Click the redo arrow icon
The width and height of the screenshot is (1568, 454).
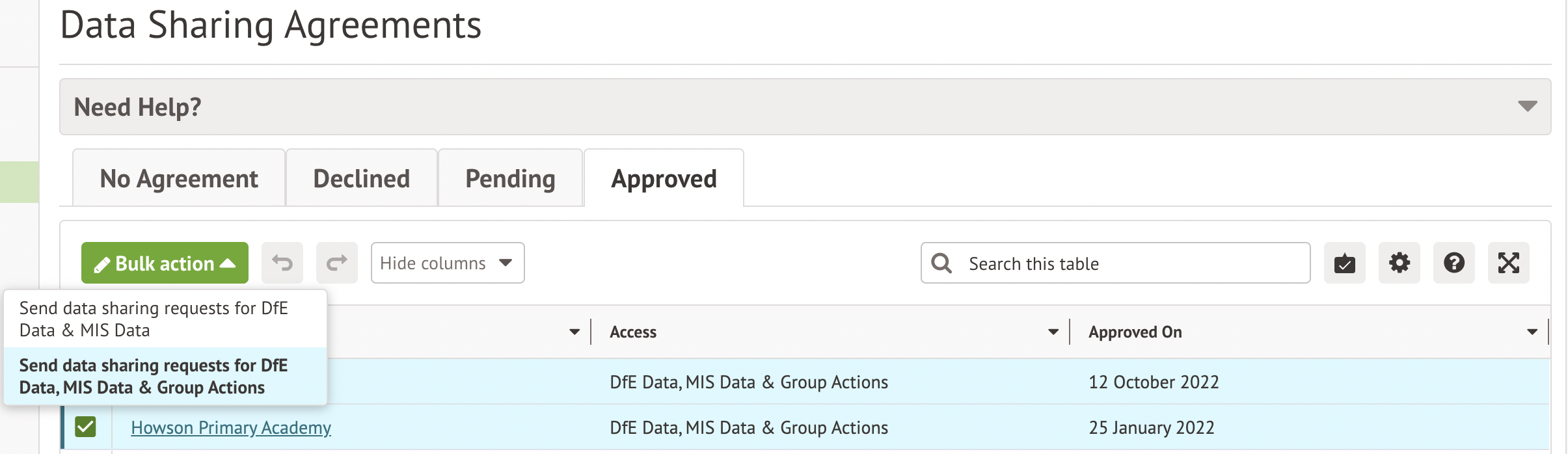point(336,263)
